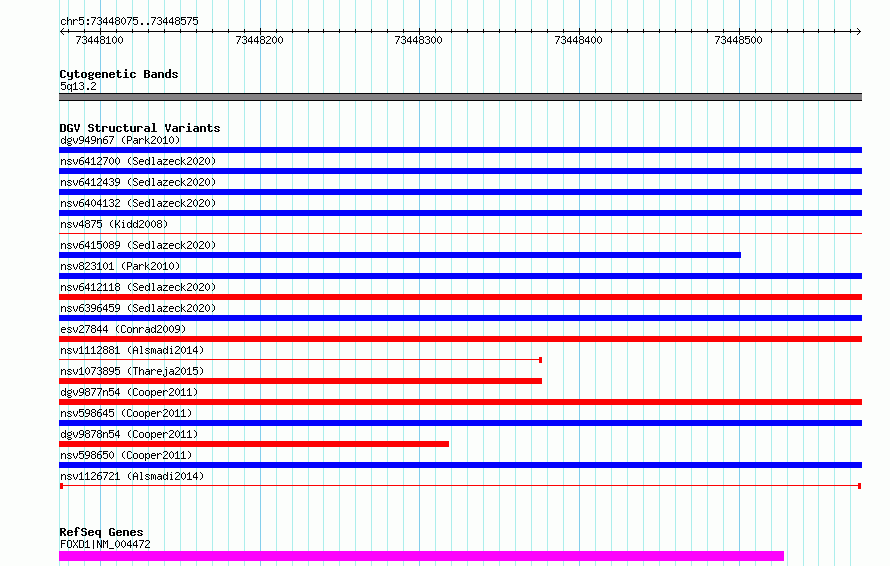The height and width of the screenshot is (566, 890).
Task: Click the 73448200 ruler tick label
Action: [x=259, y=40]
